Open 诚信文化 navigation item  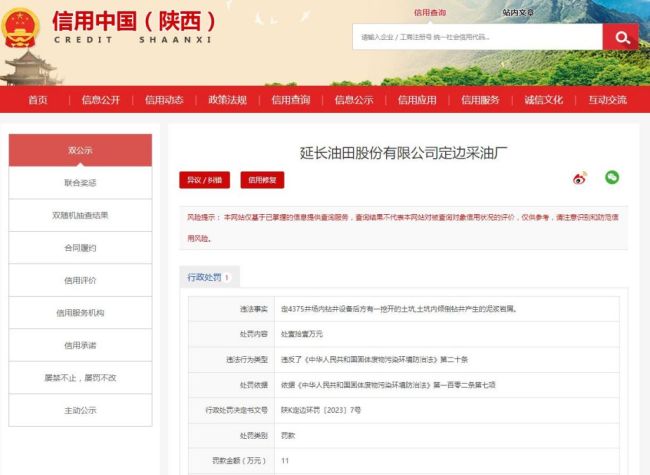tap(543, 100)
